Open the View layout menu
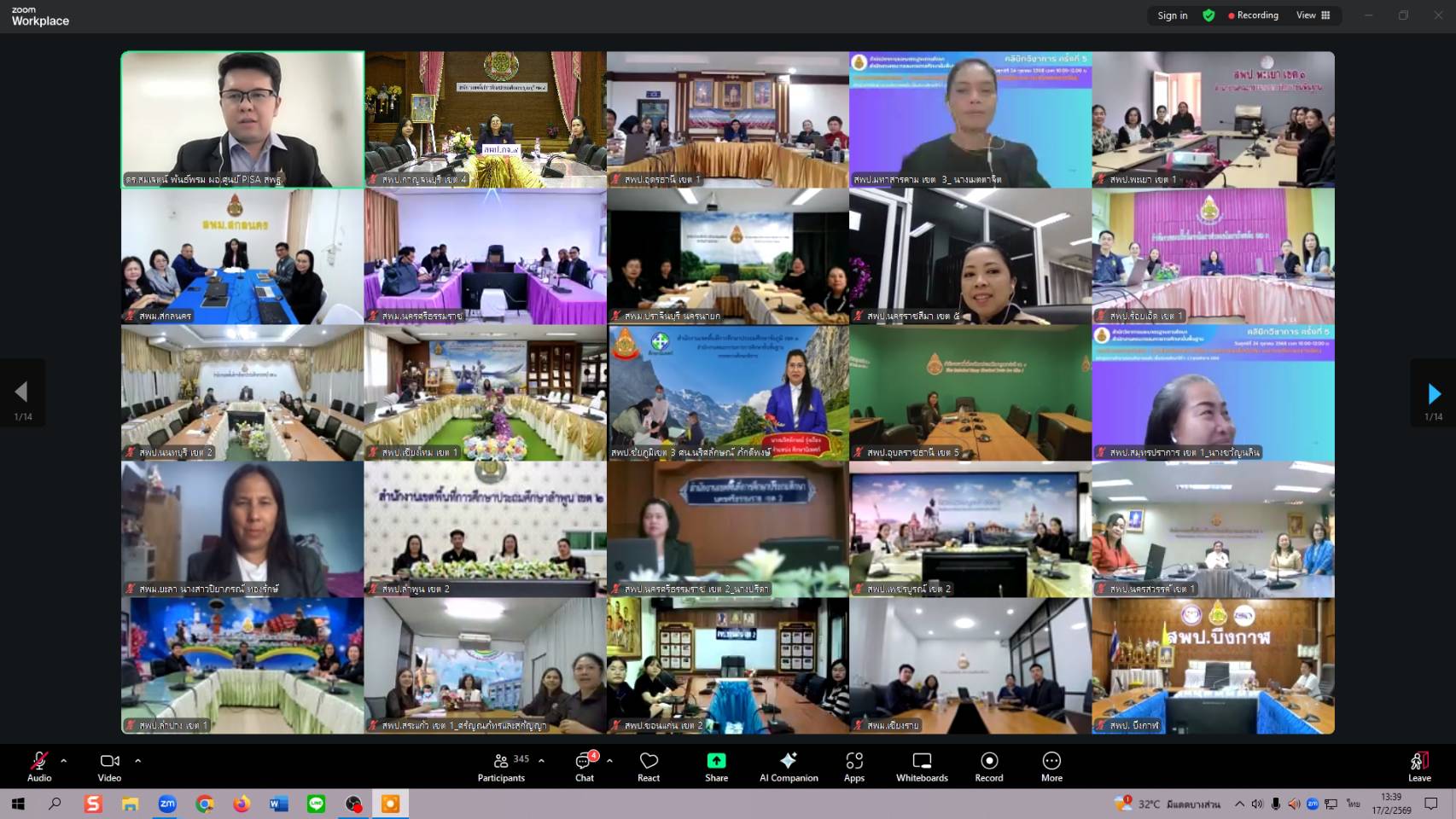 (1313, 15)
